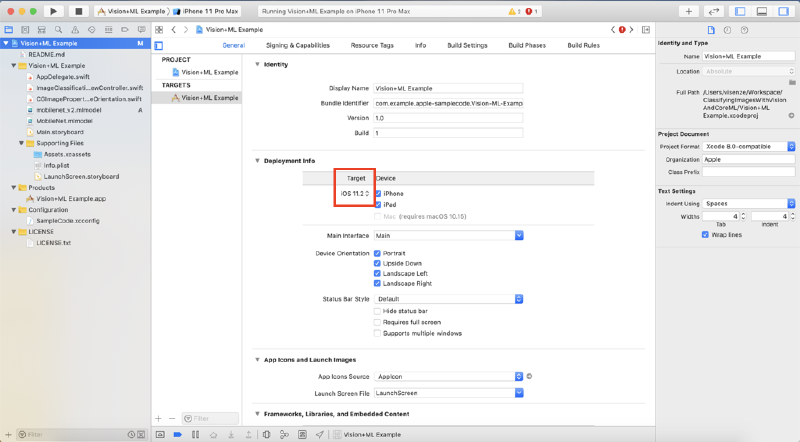
Task: Toggle the project and targets list sidebar
Action: (159, 45)
